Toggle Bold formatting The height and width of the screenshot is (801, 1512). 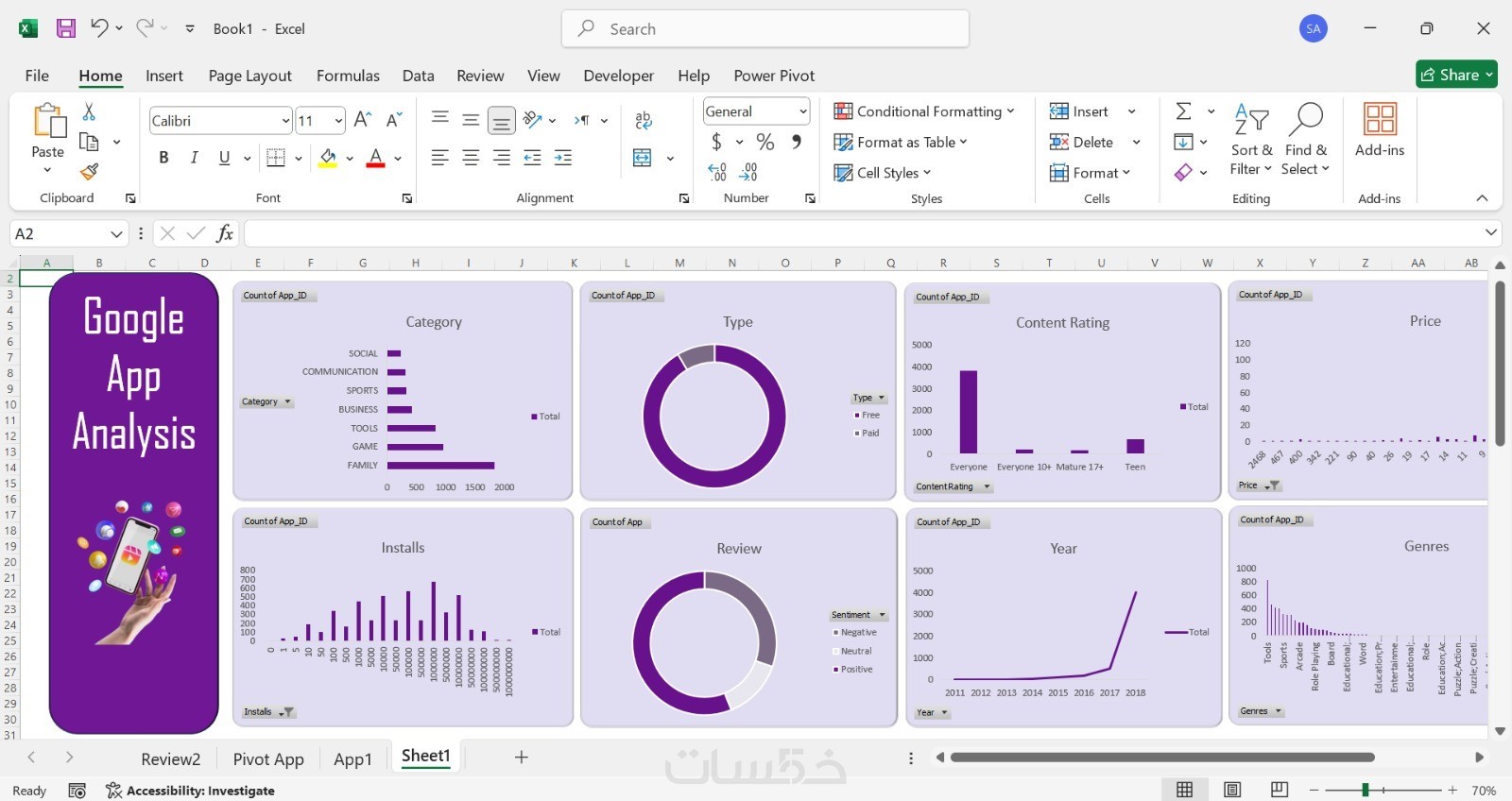(x=163, y=158)
